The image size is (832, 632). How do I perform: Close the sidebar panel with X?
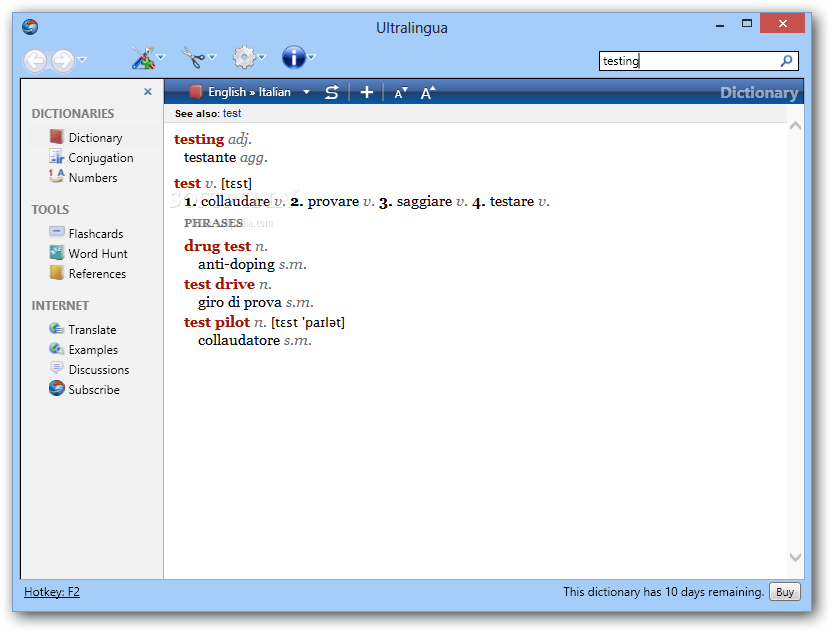point(148,92)
